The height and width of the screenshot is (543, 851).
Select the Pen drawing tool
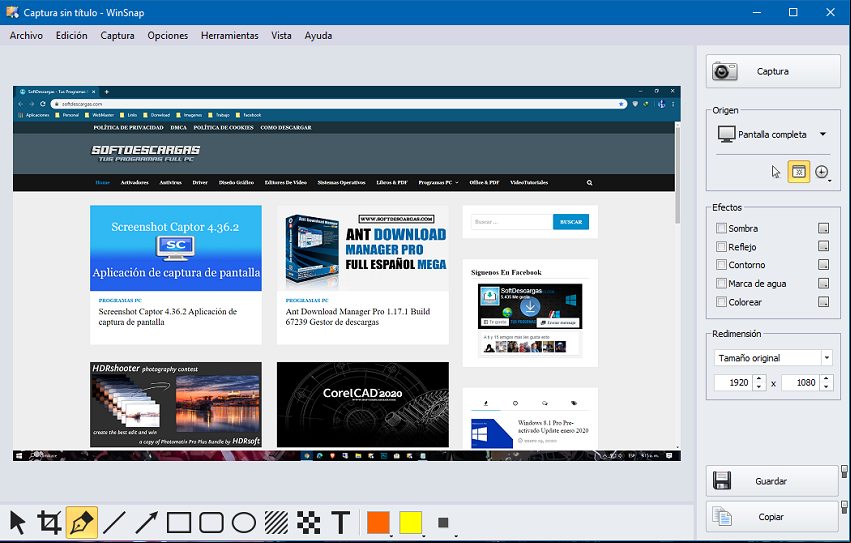81,522
